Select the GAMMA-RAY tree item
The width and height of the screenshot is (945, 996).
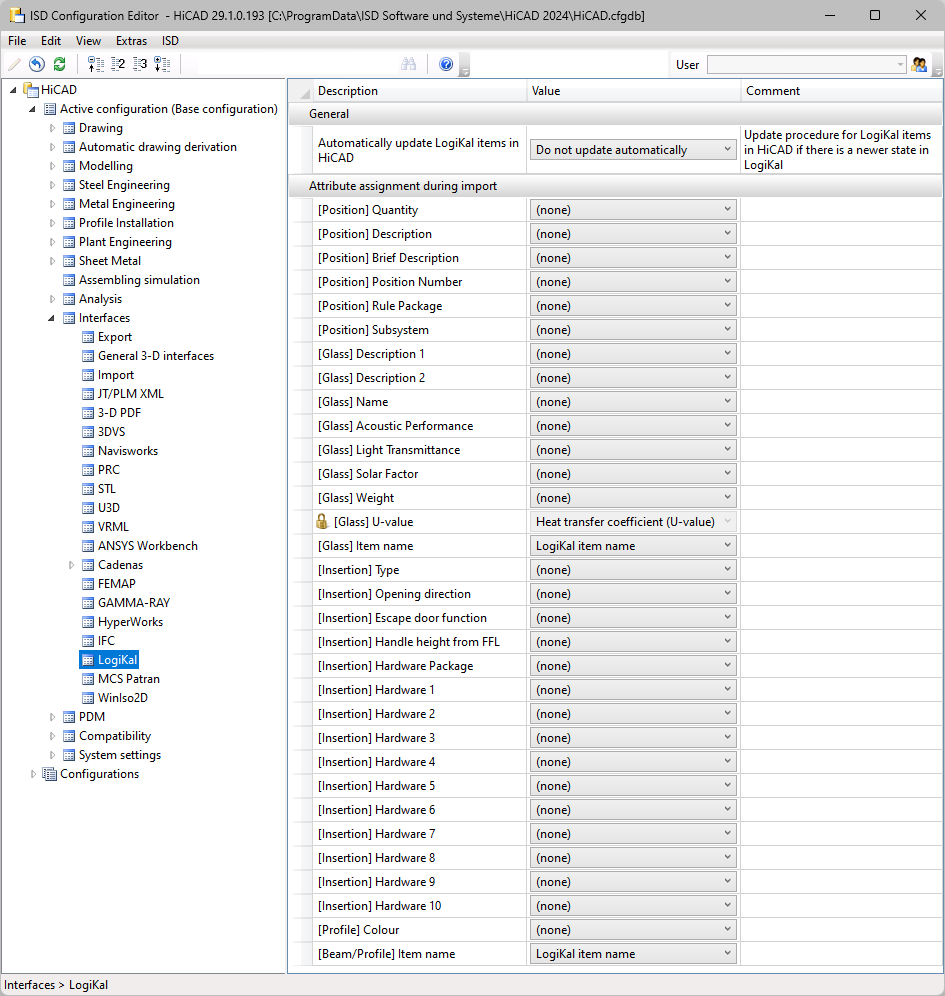click(134, 603)
